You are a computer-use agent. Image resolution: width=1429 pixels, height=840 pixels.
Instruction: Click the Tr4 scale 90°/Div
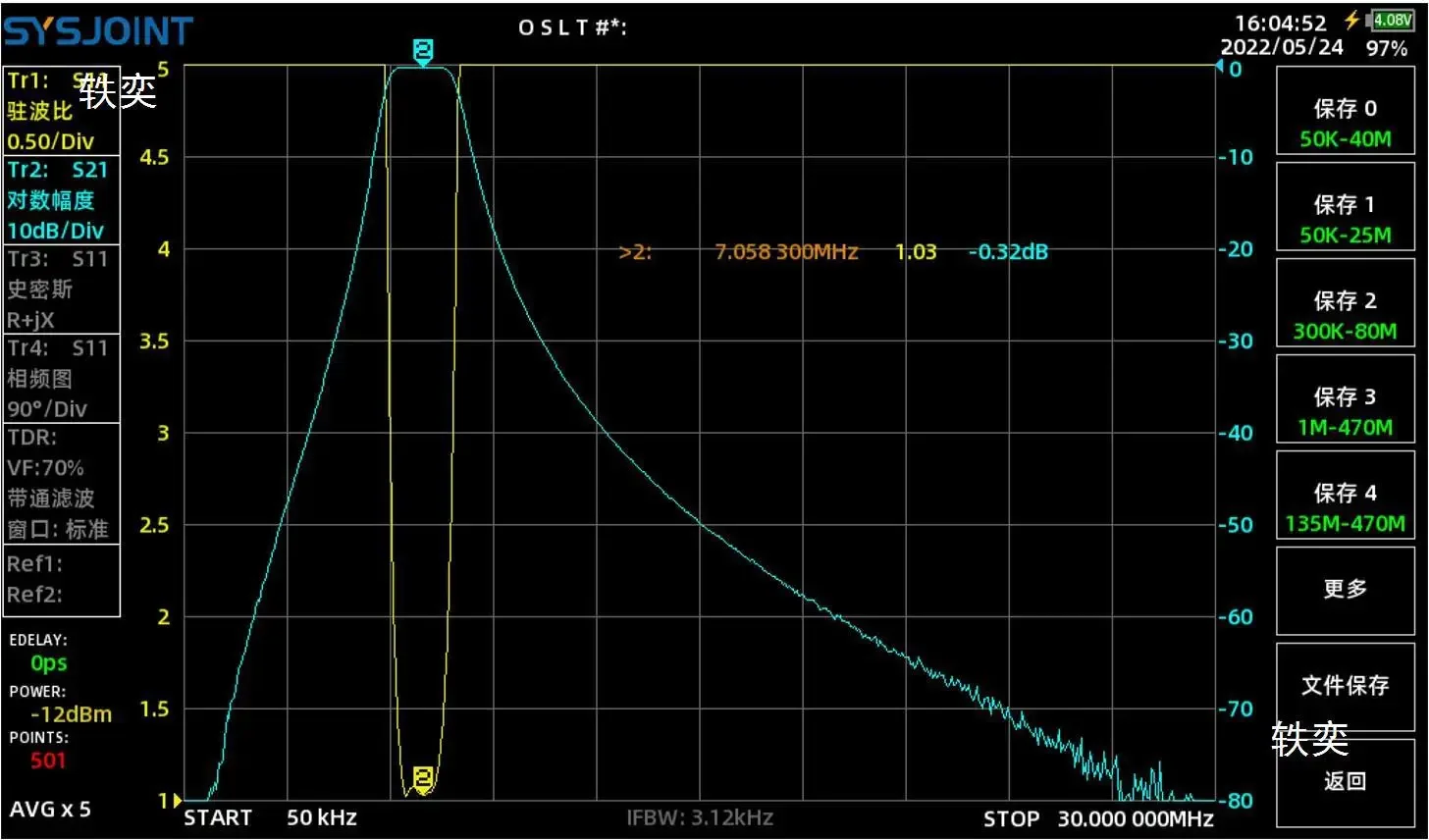point(47,409)
